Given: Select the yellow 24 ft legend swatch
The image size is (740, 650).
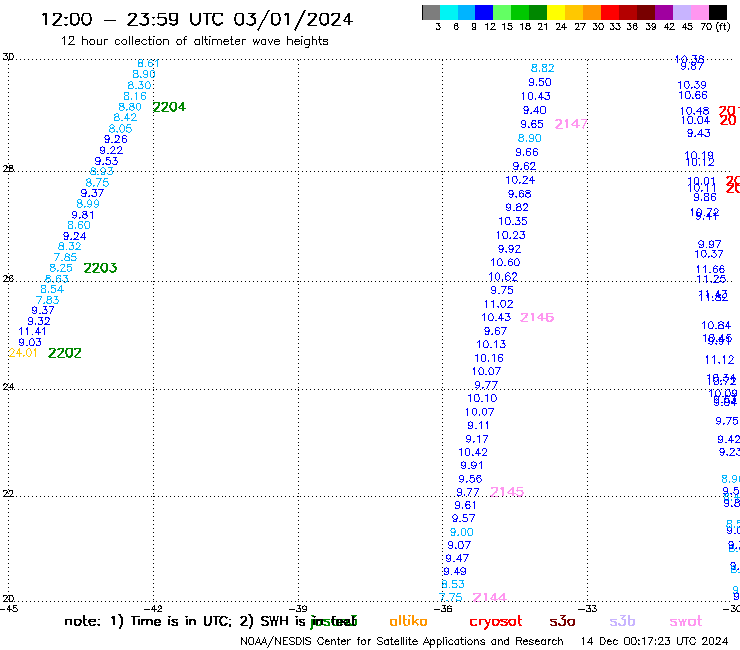Looking at the screenshot, I should (x=555, y=12).
